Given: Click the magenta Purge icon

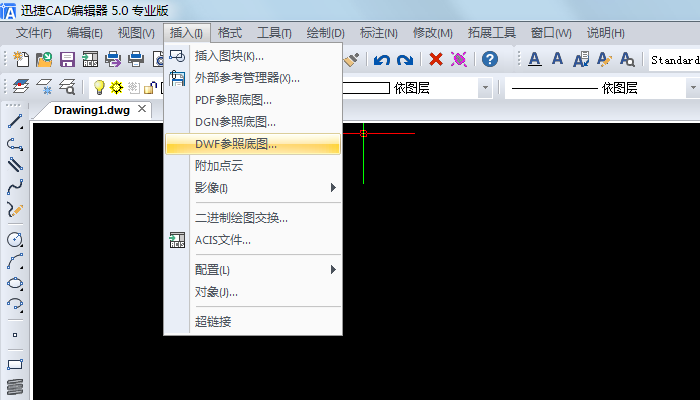Looking at the screenshot, I should 458,59.
